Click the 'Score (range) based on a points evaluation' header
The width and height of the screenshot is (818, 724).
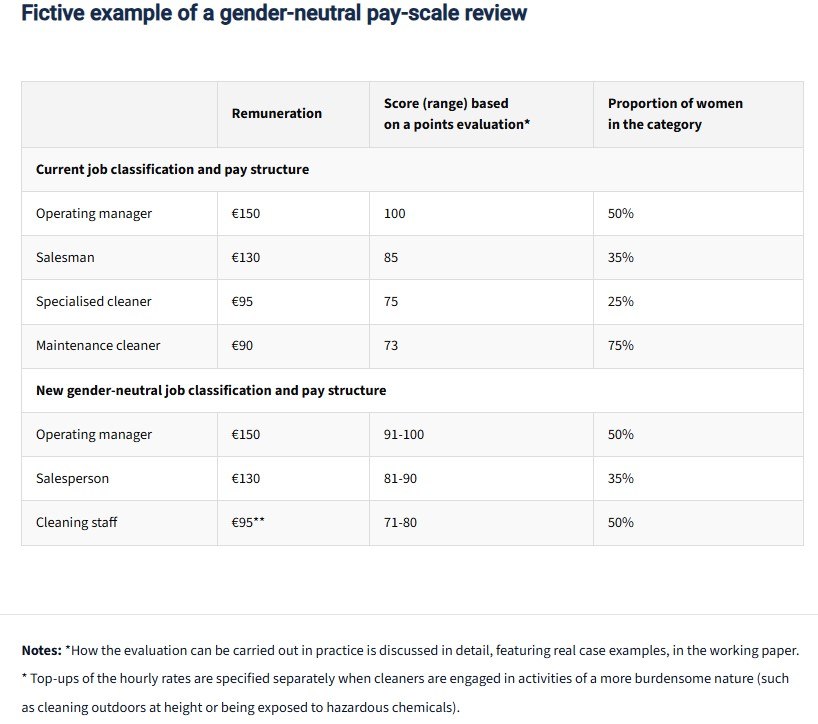(x=446, y=114)
